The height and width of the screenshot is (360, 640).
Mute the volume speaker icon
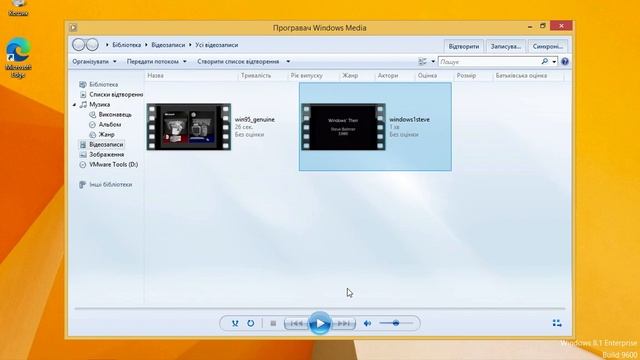[367, 323]
